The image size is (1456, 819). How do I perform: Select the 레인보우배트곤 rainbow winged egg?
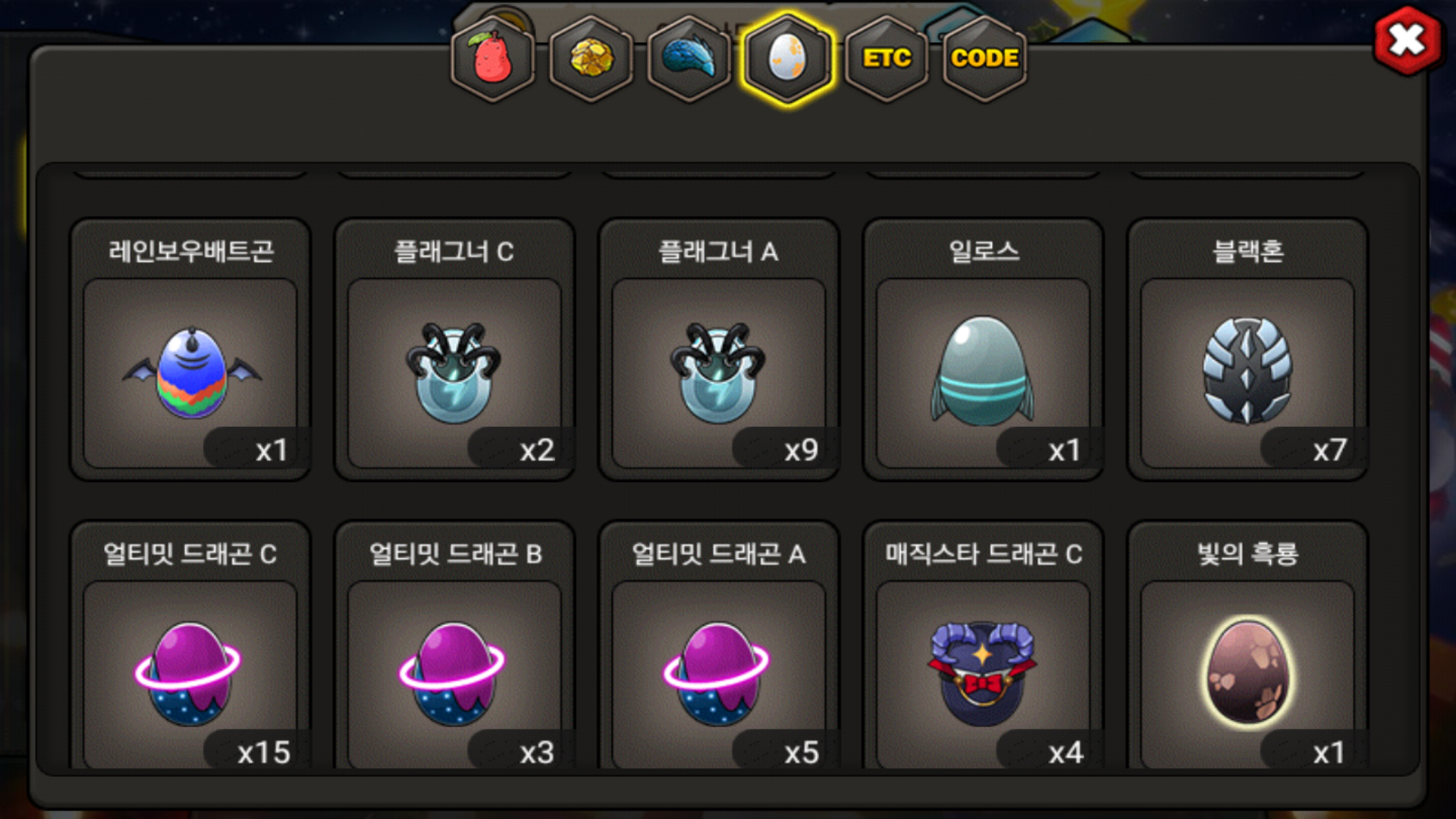pyautogui.click(x=190, y=350)
